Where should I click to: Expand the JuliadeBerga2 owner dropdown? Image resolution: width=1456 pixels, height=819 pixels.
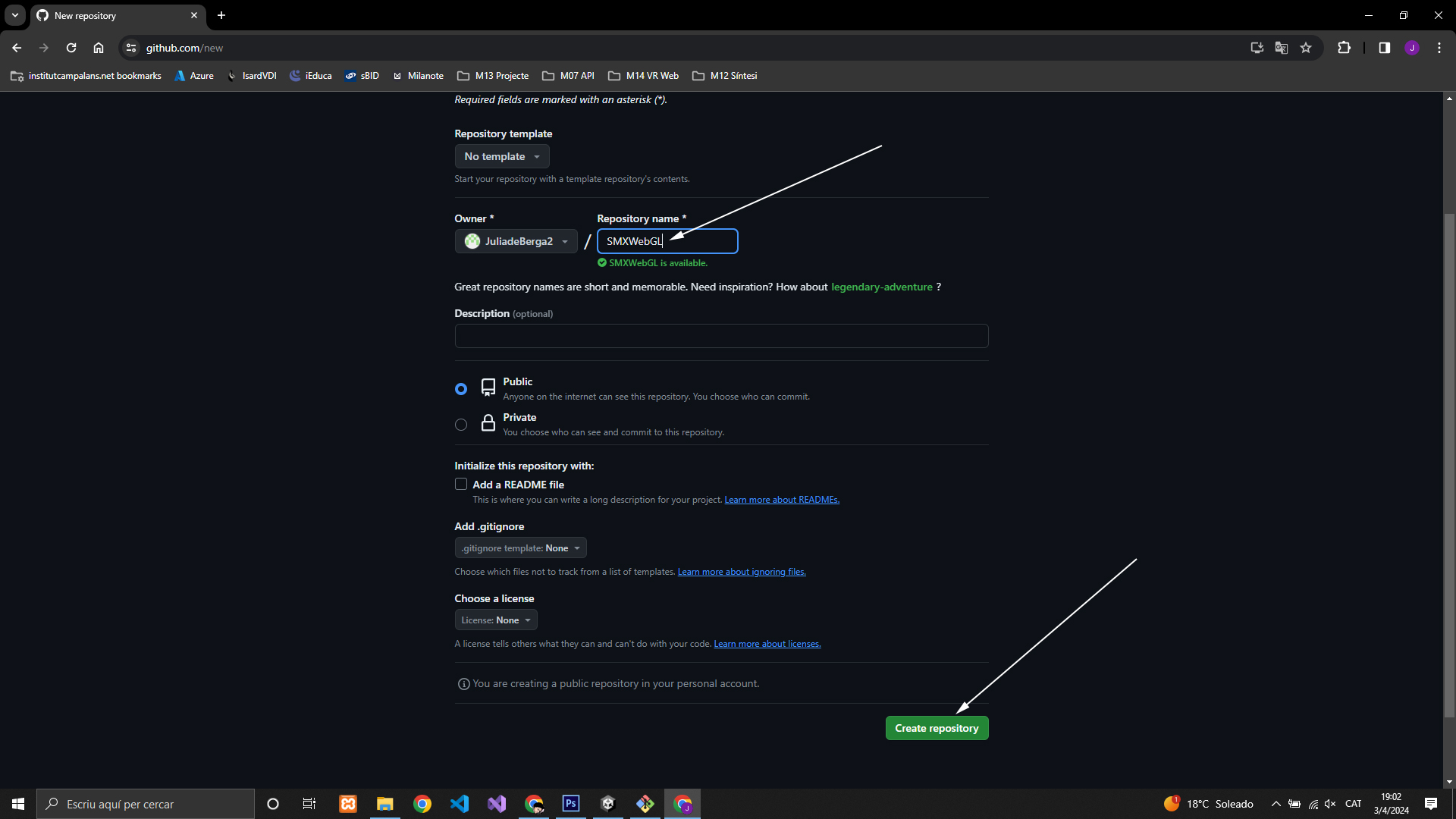click(x=516, y=241)
